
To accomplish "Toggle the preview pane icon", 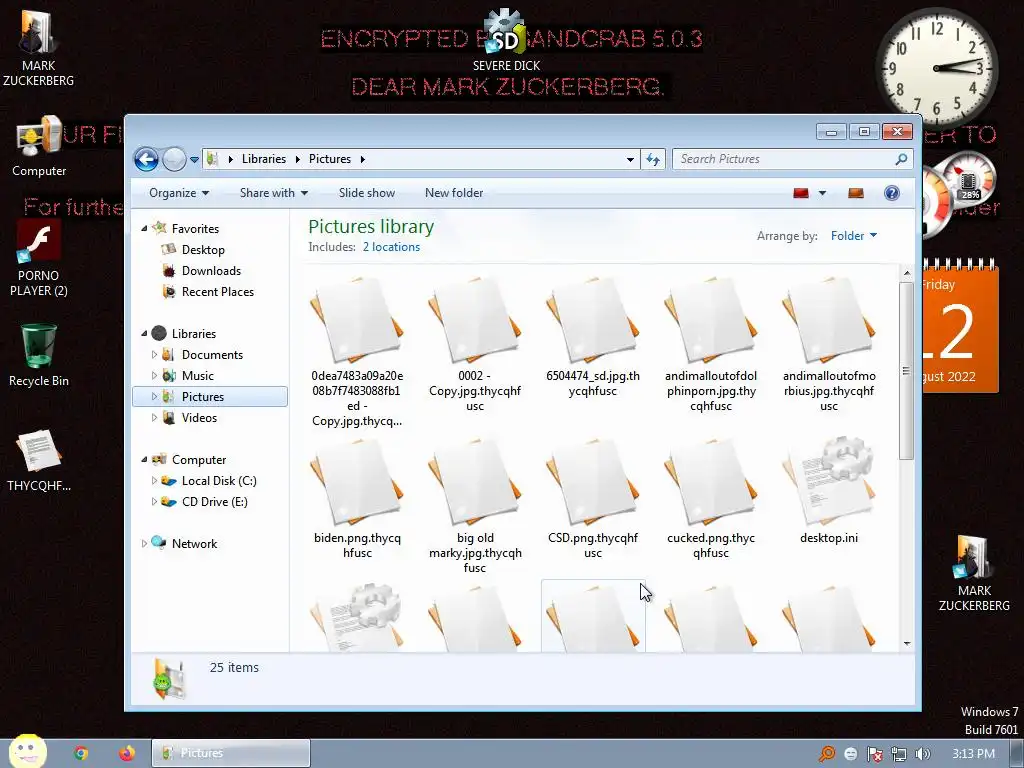I will [x=856, y=193].
